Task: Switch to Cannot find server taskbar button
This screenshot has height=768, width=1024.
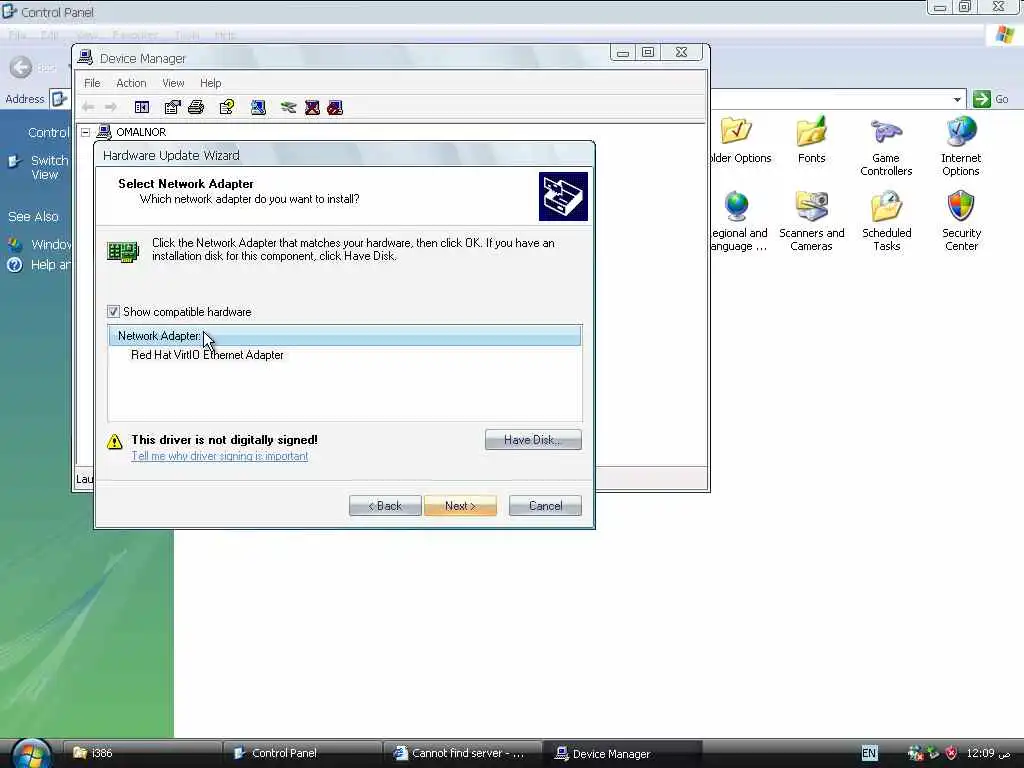Action: coord(462,753)
